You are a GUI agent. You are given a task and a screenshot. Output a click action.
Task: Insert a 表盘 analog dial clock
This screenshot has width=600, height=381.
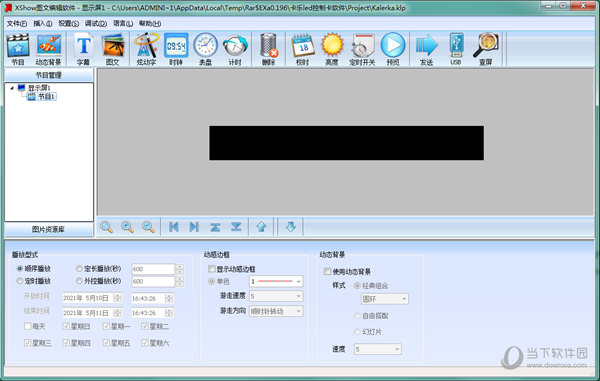(x=205, y=49)
